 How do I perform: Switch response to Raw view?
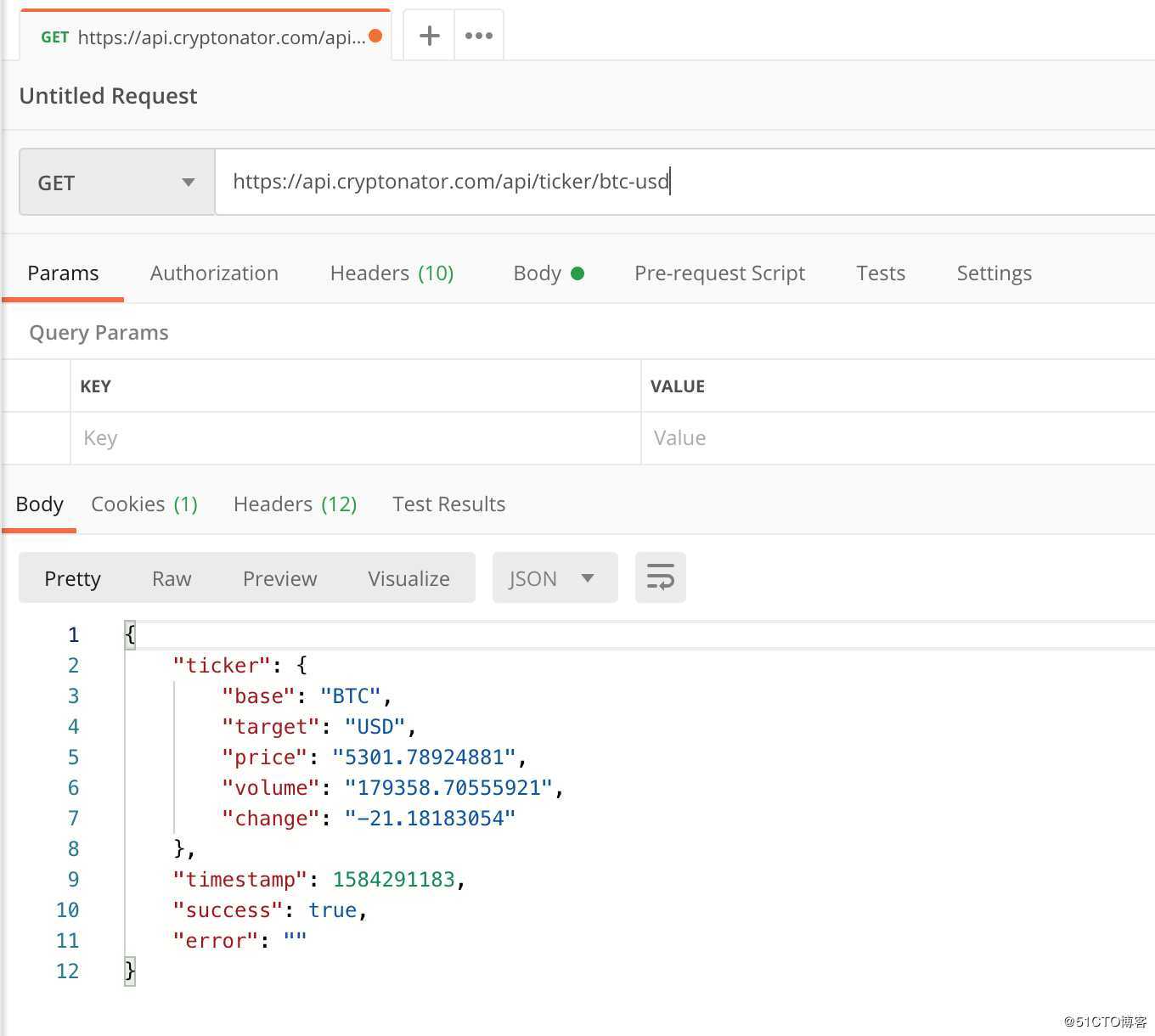point(172,578)
